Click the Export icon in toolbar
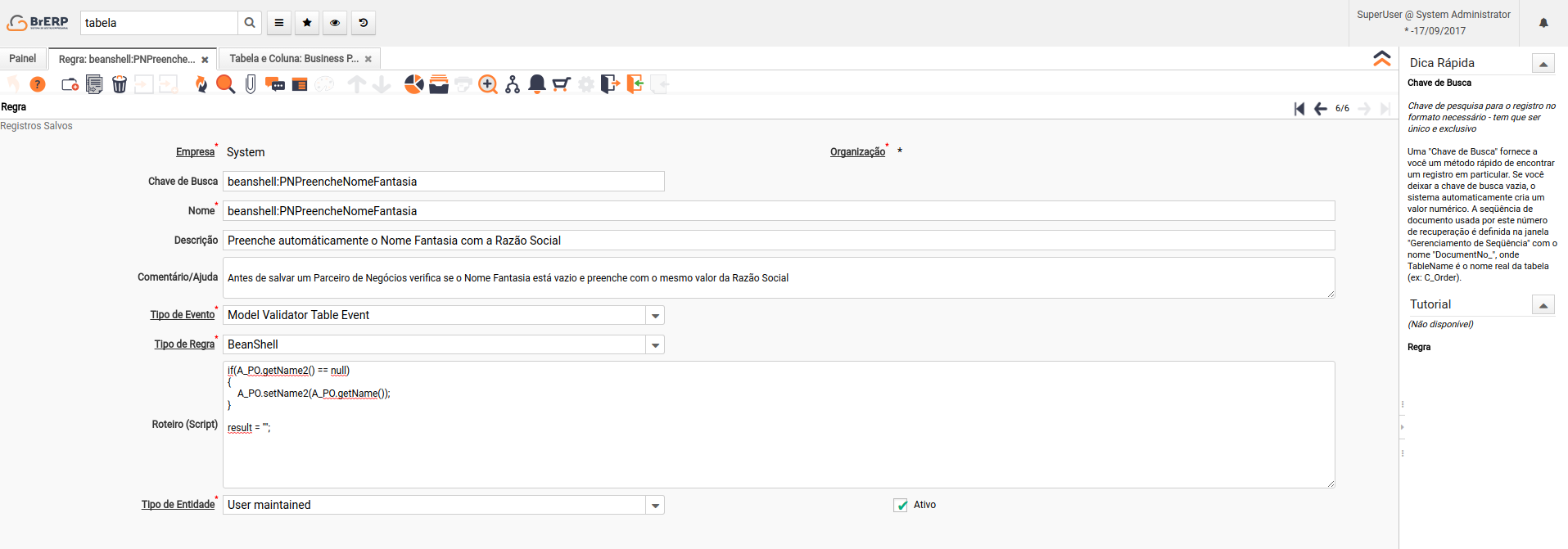Image resolution: width=1568 pixels, height=549 pixels. (611, 84)
